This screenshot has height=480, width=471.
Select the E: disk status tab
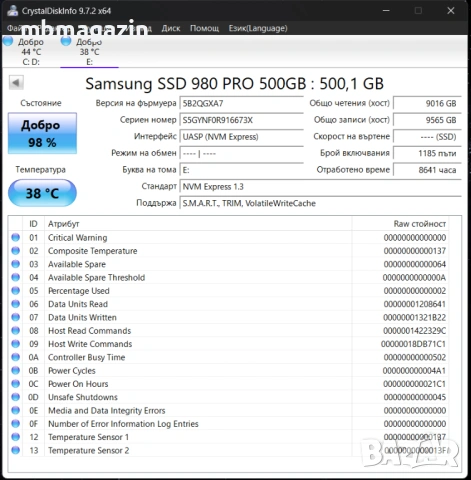coord(89,51)
